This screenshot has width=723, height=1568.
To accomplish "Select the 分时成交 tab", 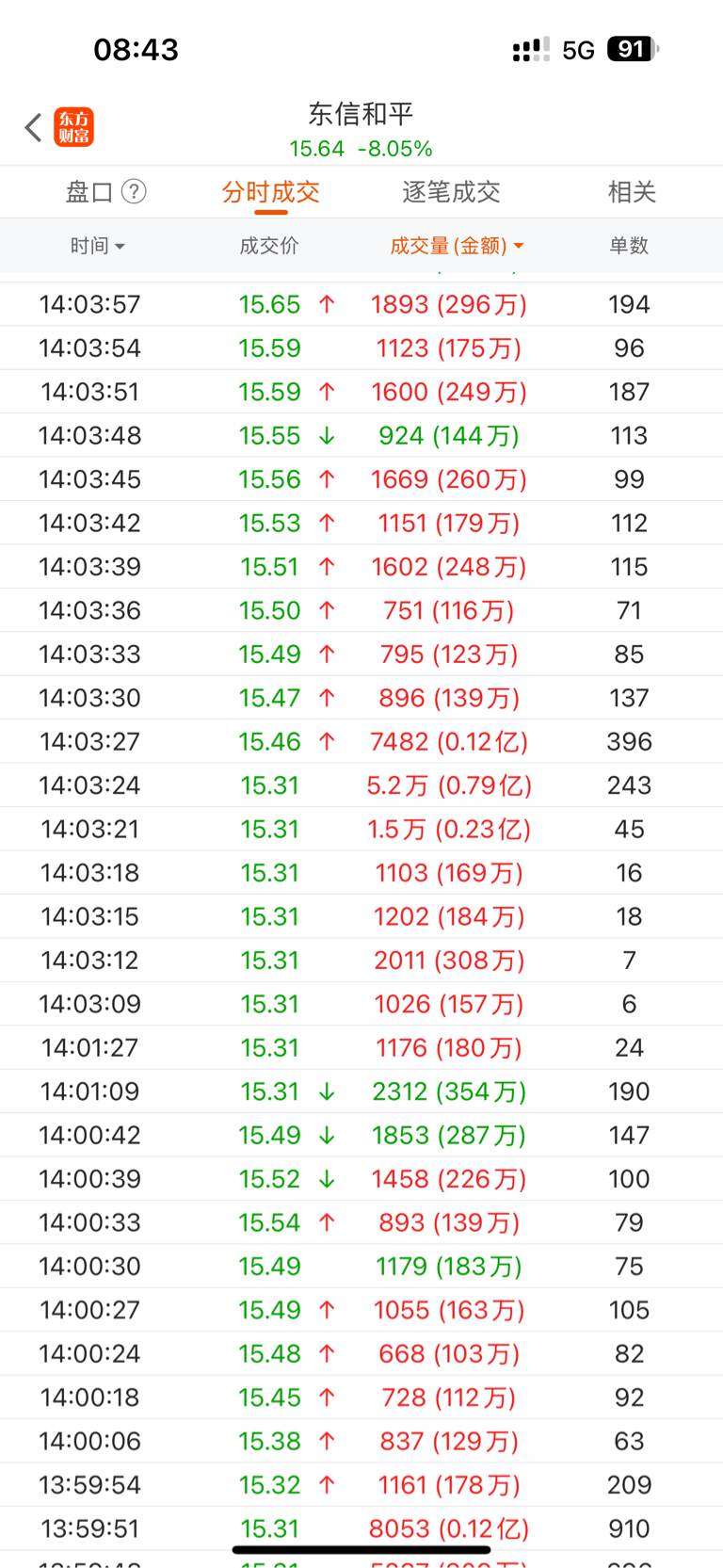I will (x=271, y=192).
